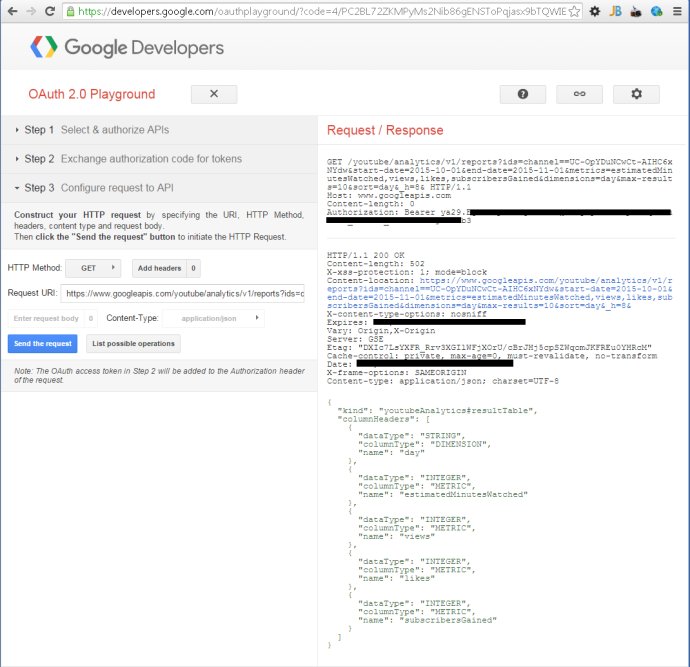The height and width of the screenshot is (667, 690).
Task: Click the "name": "estimatedMinutesWatched" line
Action: click(x=443, y=495)
